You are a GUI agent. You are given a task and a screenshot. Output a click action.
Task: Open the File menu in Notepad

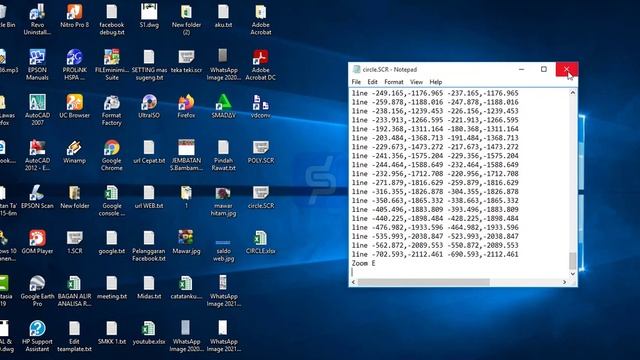(356, 82)
